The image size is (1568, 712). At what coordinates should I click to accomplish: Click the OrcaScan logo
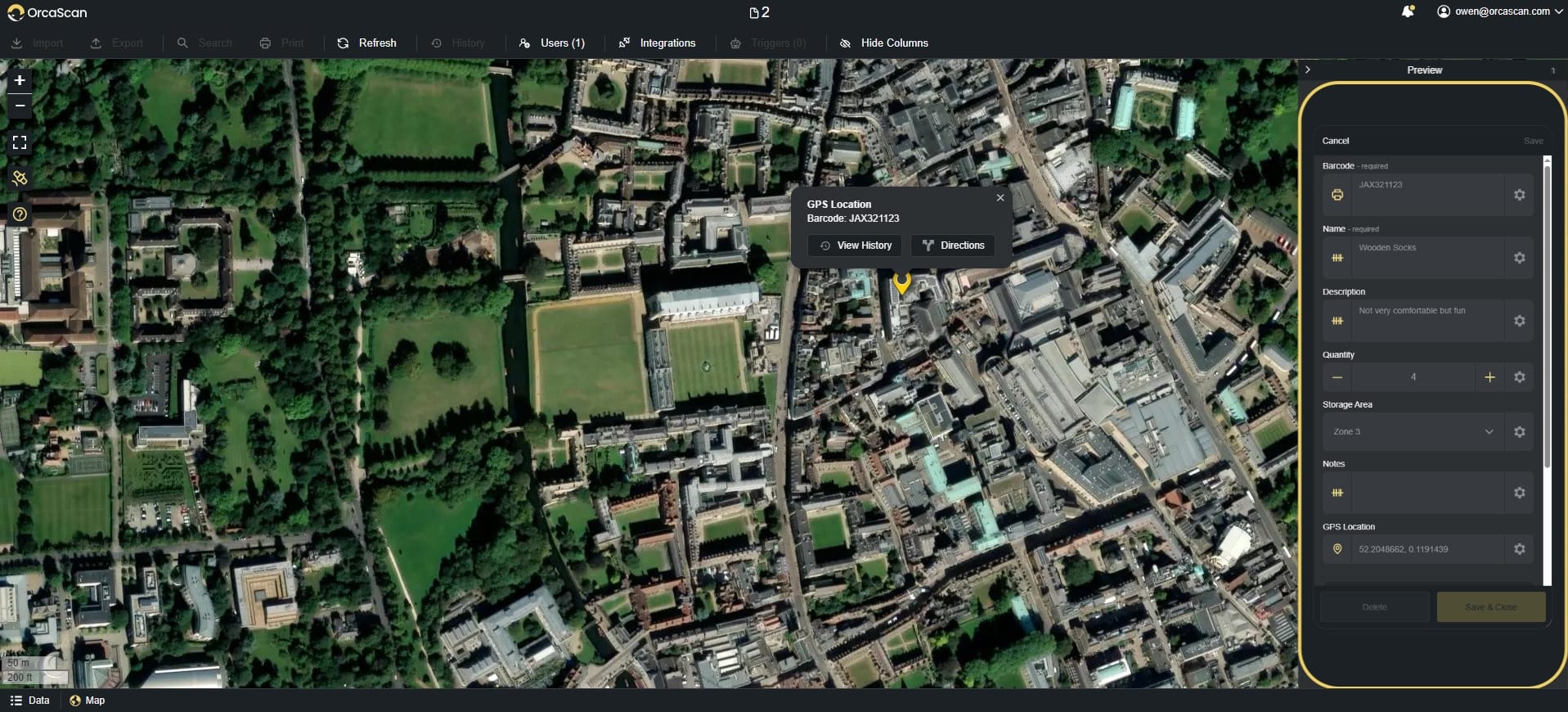(47, 12)
